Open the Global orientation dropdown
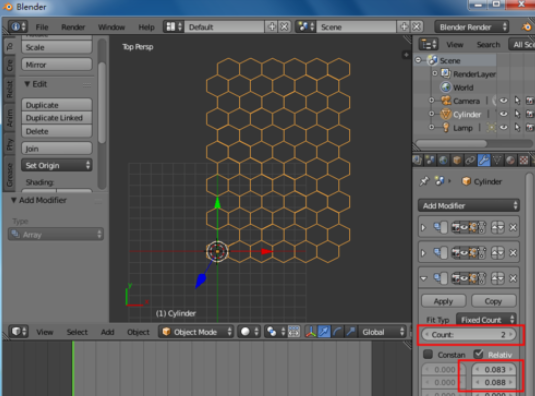This screenshot has height=396, width=535. click(382, 332)
